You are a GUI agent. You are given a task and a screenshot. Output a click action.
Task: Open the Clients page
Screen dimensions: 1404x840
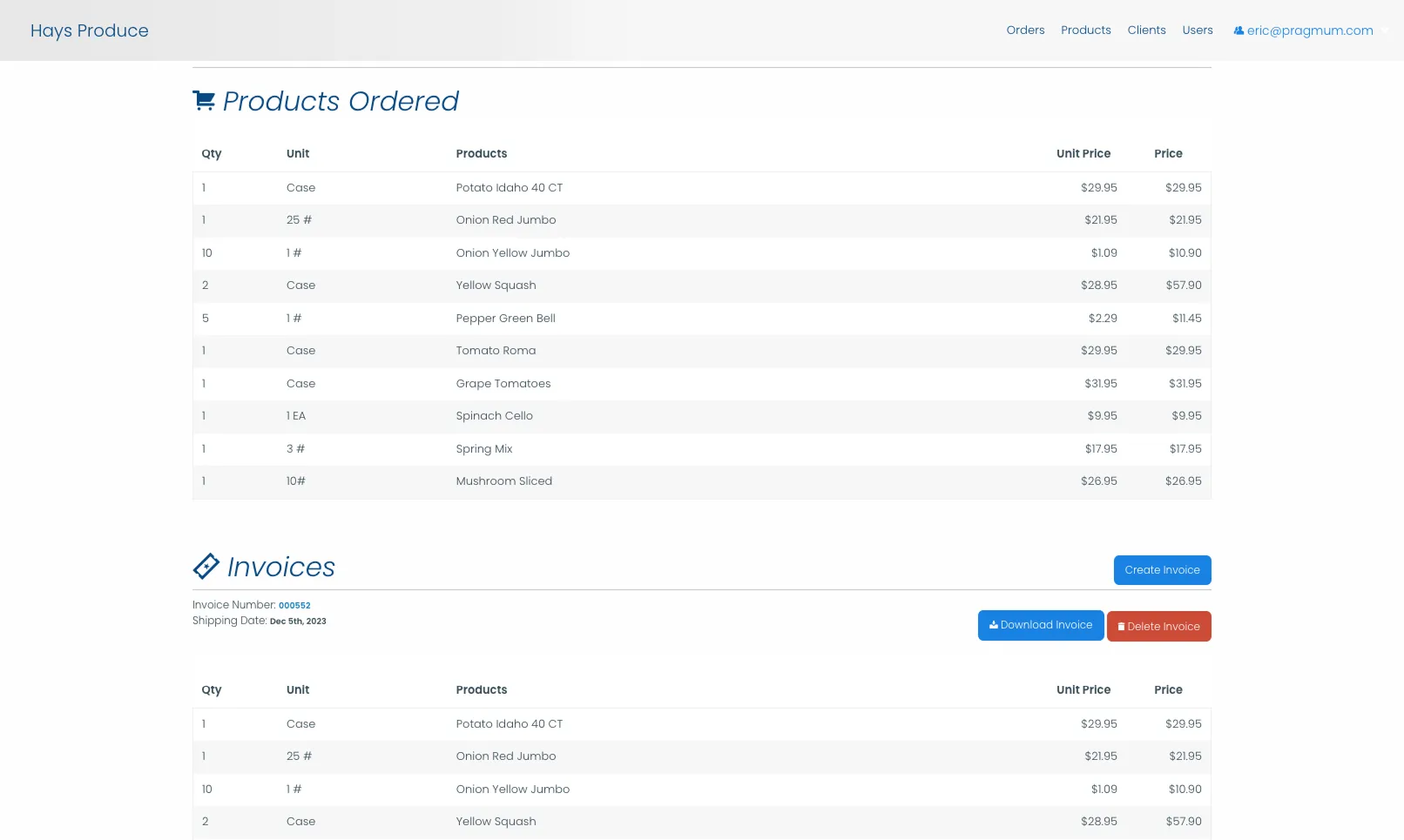pyautogui.click(x=1146, y=30)
